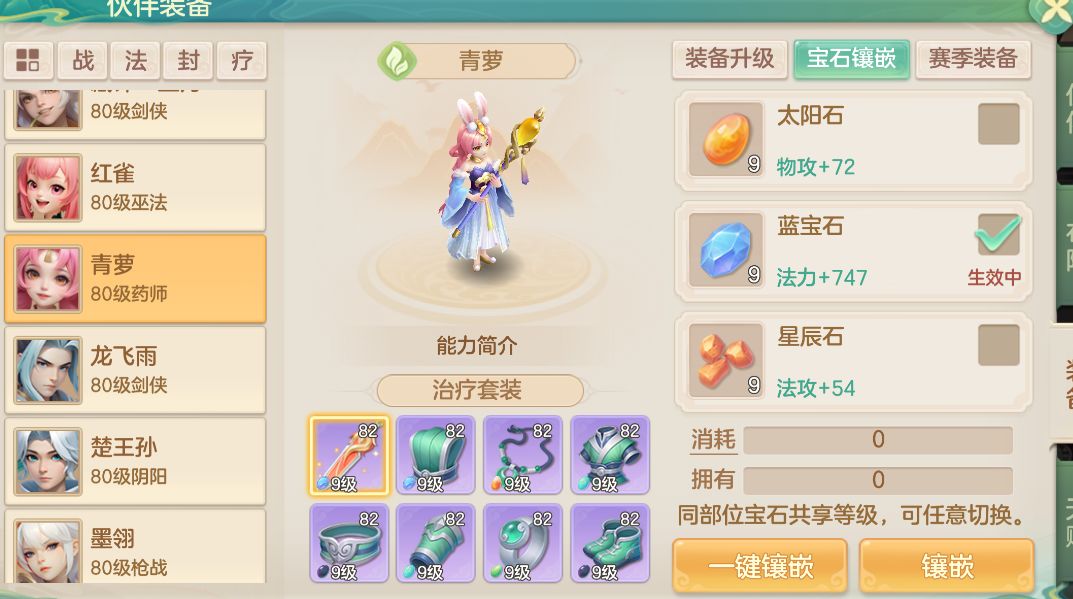Select the bead necklace equipment slot
This screenshot has height=599, width=1073.
523,455
